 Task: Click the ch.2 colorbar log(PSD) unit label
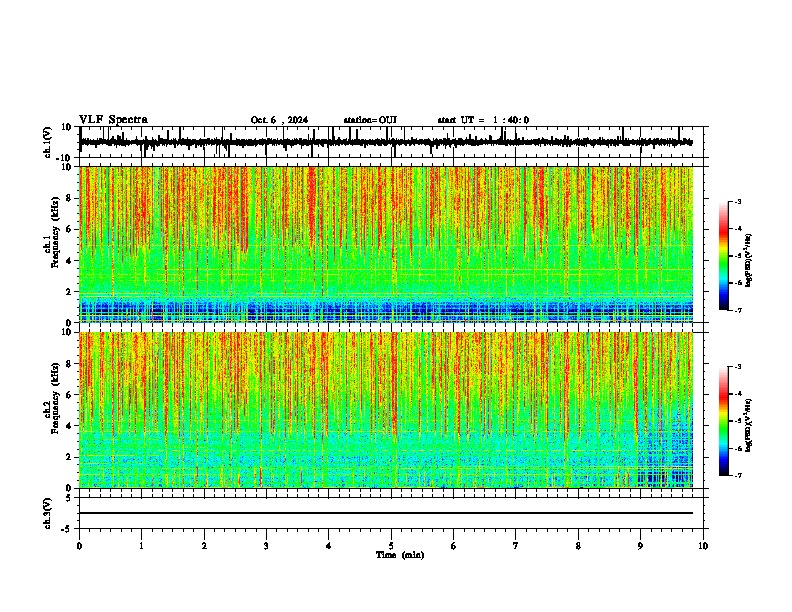pos(749,425)
